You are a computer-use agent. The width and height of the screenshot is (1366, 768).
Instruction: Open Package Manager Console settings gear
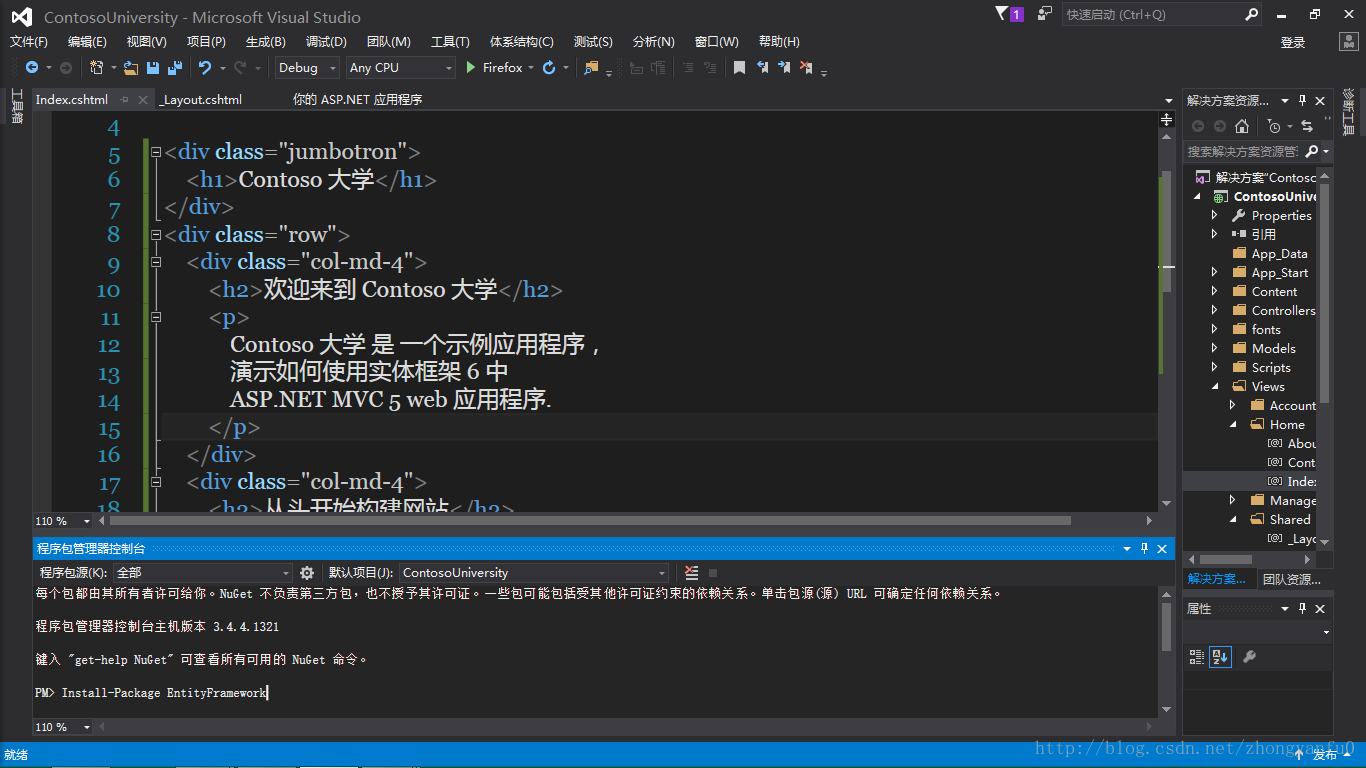tap(307, 573)
